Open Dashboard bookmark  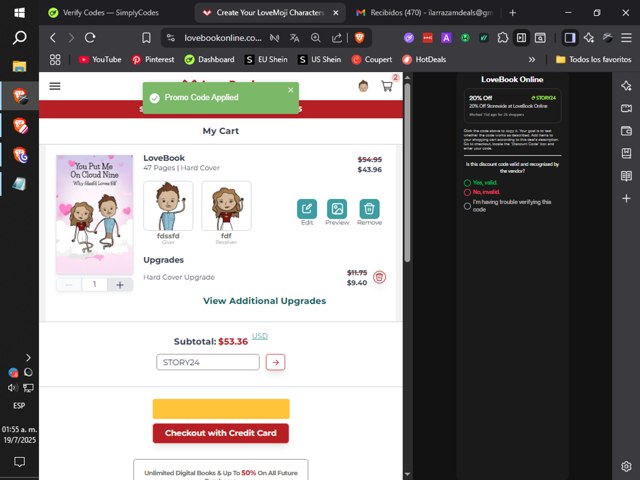coord(209,60)
